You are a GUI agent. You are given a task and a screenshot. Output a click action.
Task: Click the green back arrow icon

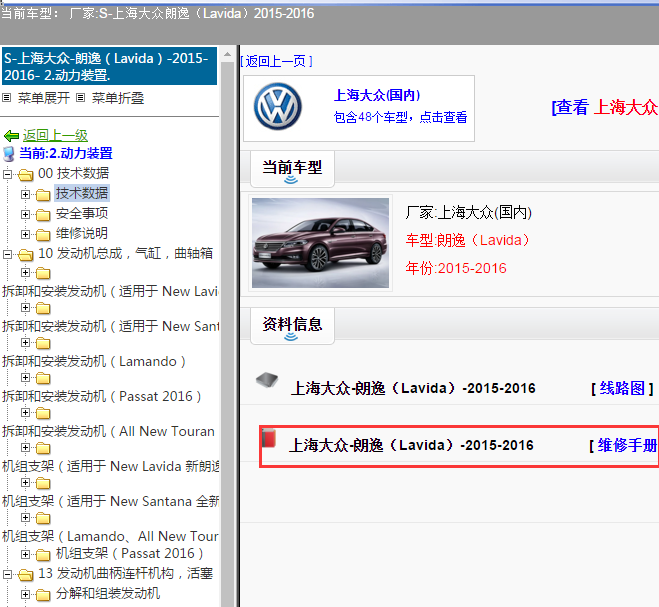(x=11, y=136)
